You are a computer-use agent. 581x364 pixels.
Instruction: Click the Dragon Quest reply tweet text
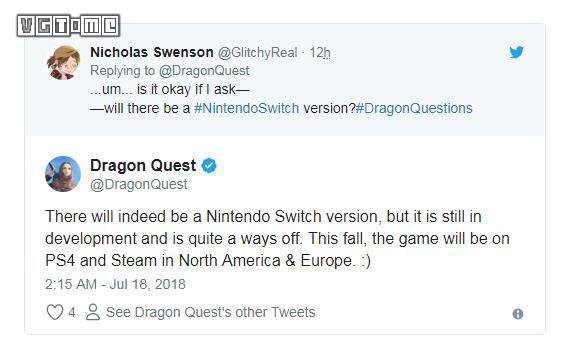pos(278,238)
